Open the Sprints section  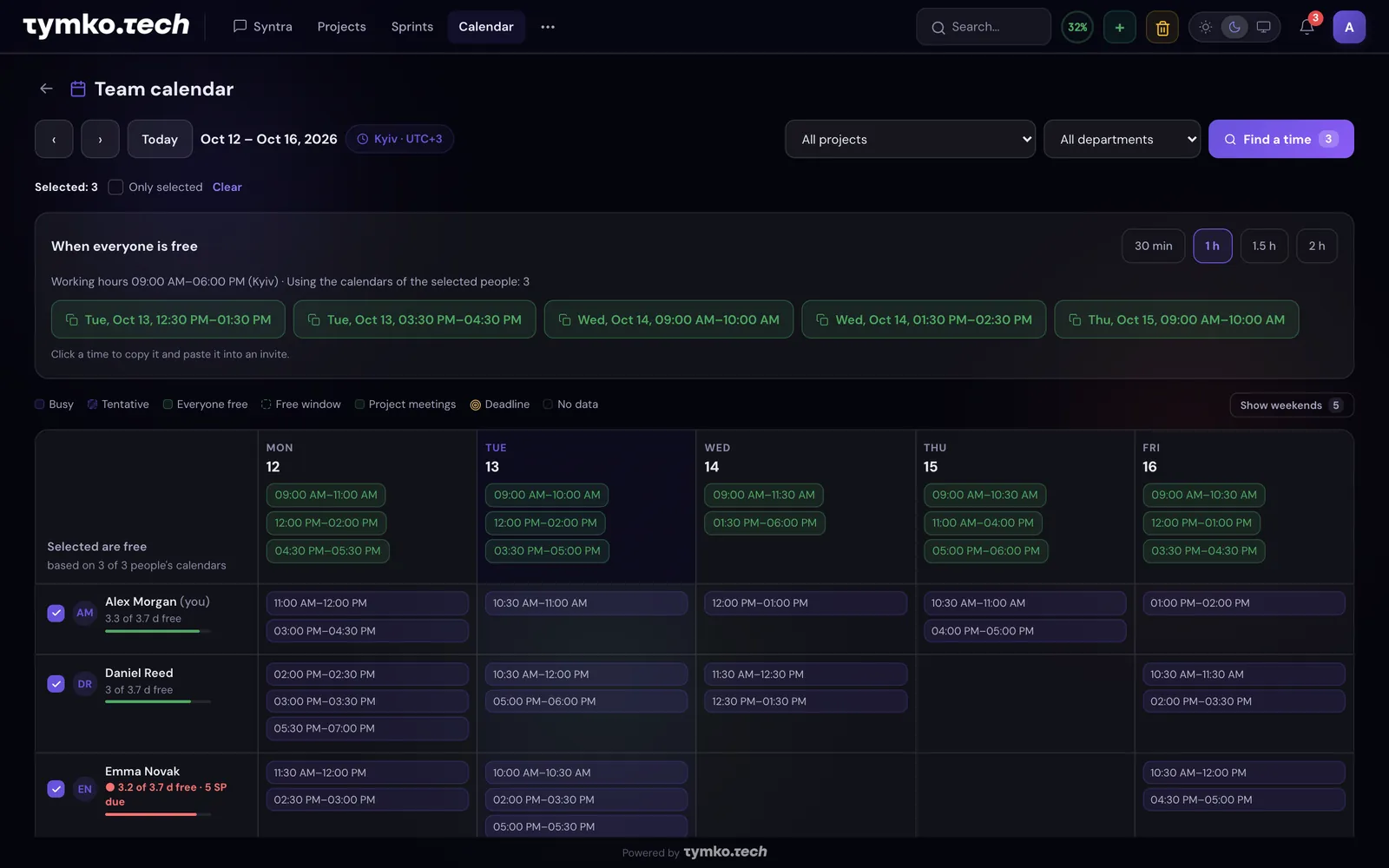point(411,27)
